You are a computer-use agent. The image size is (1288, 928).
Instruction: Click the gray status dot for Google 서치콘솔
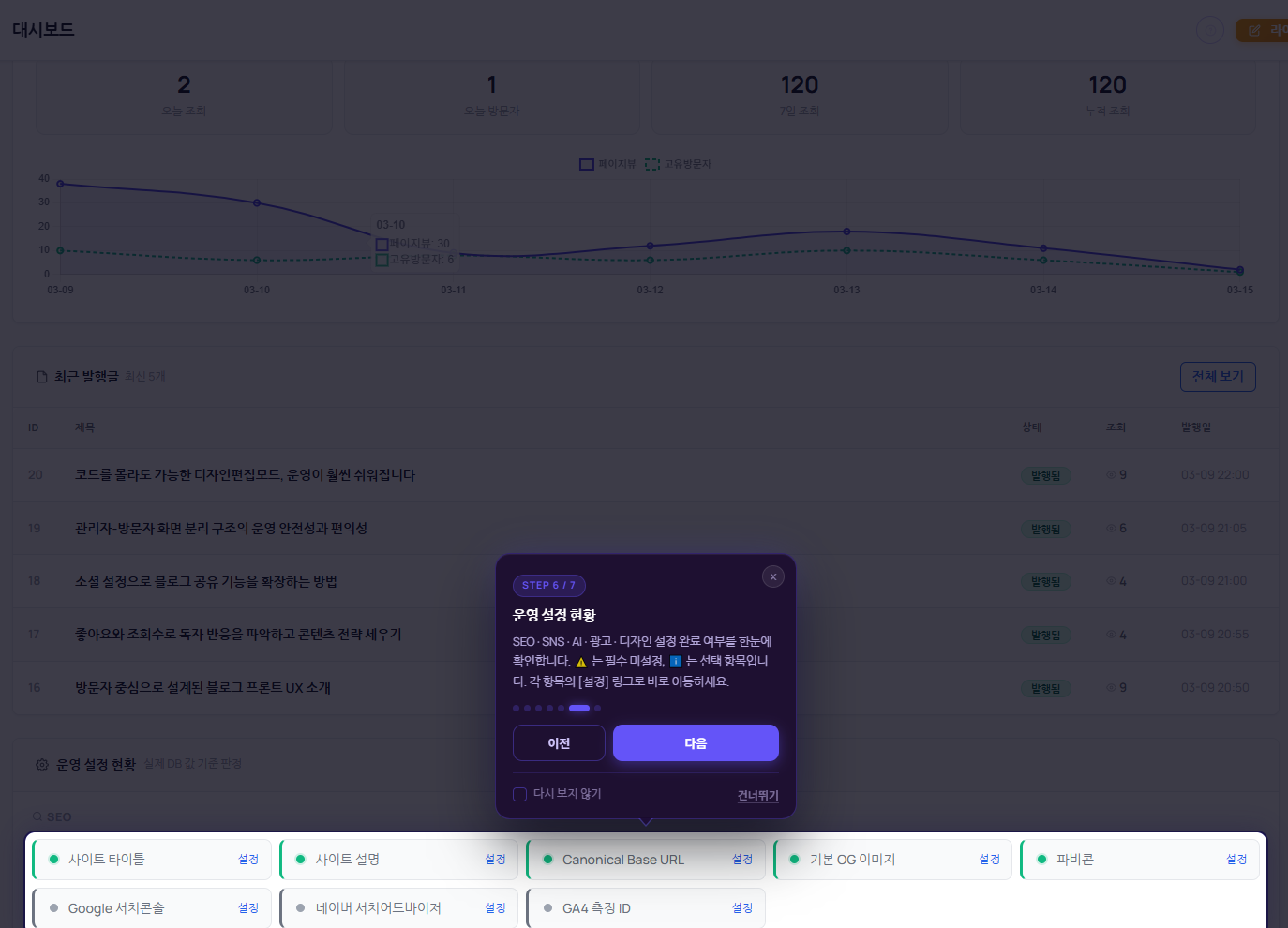(x=53, y=908)
